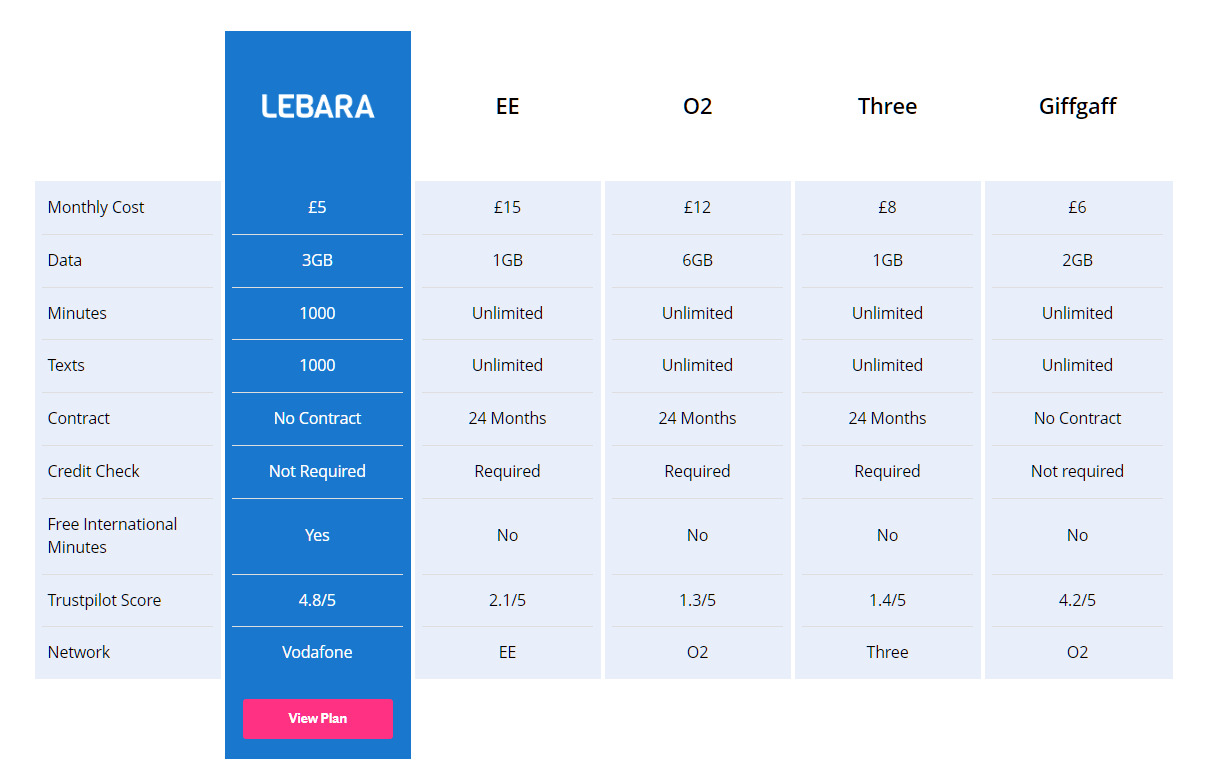Screen dimensions: 1207x772
Task: Click the Free International Minutes row label
Action: pyautogui.click(x=112, y=535)
